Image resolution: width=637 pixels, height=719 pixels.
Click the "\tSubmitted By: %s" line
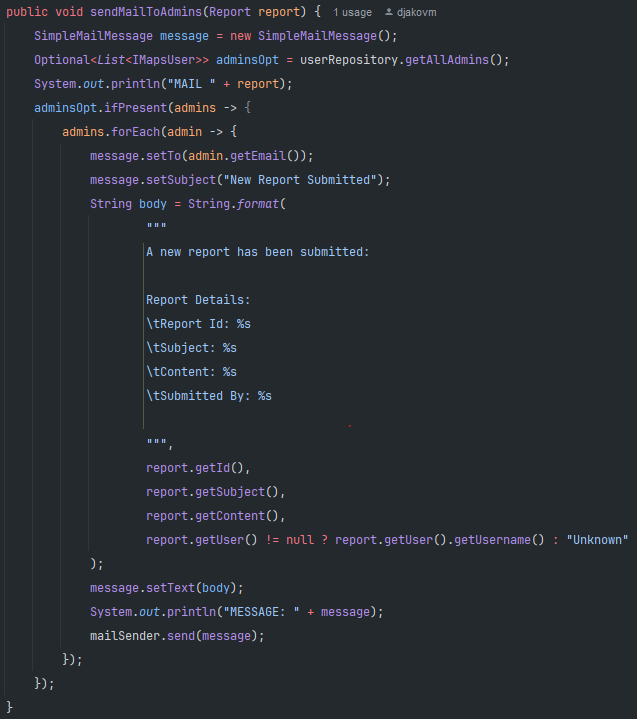209,396
